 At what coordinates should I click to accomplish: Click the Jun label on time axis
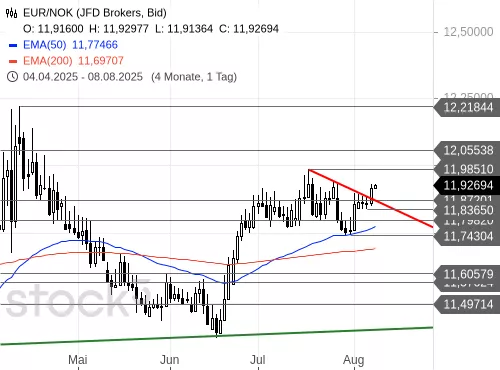pos(170,360)
